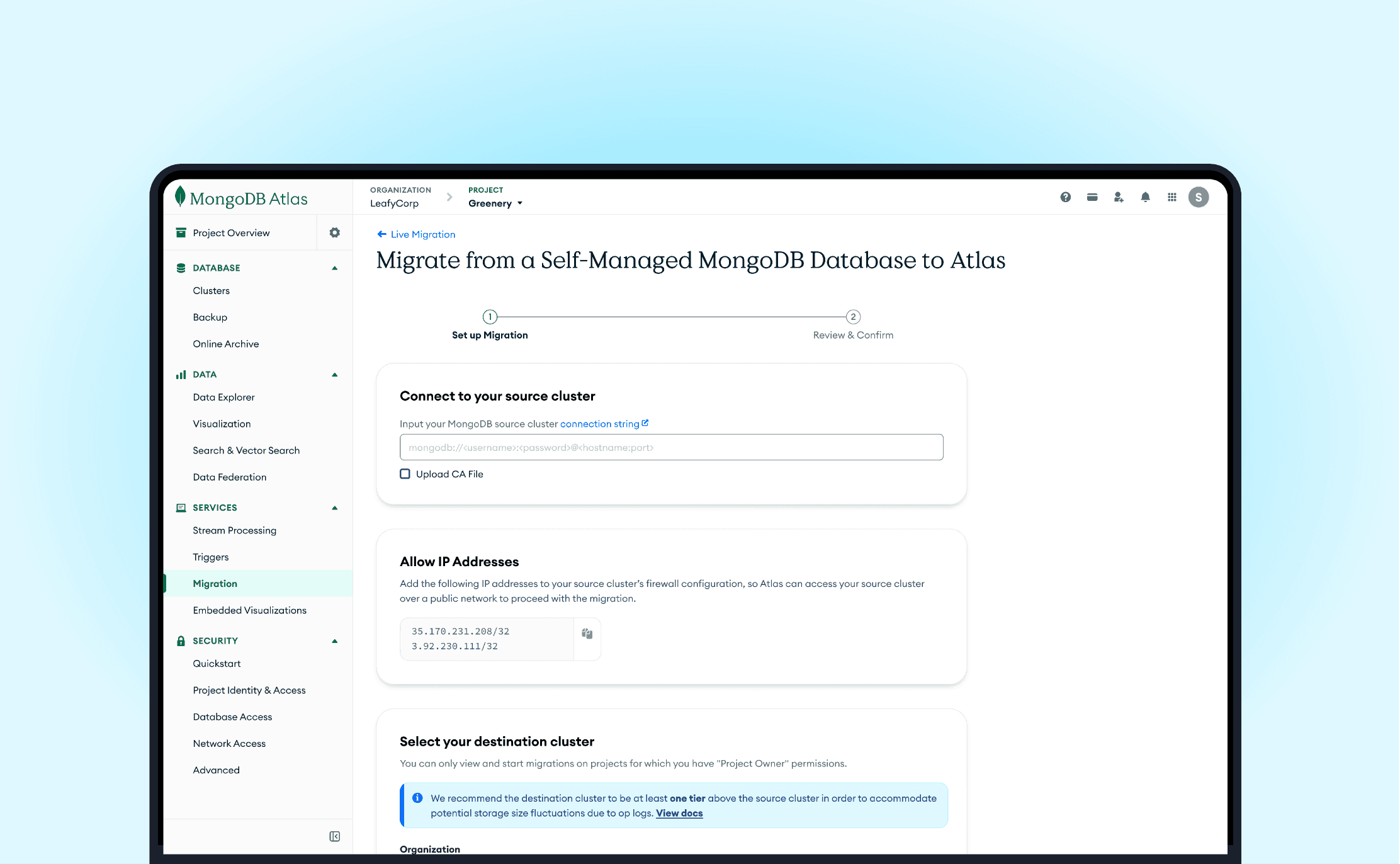1400x864 pixels.
Task: Go back to Live Migration
Action: (x=416, y=234)
